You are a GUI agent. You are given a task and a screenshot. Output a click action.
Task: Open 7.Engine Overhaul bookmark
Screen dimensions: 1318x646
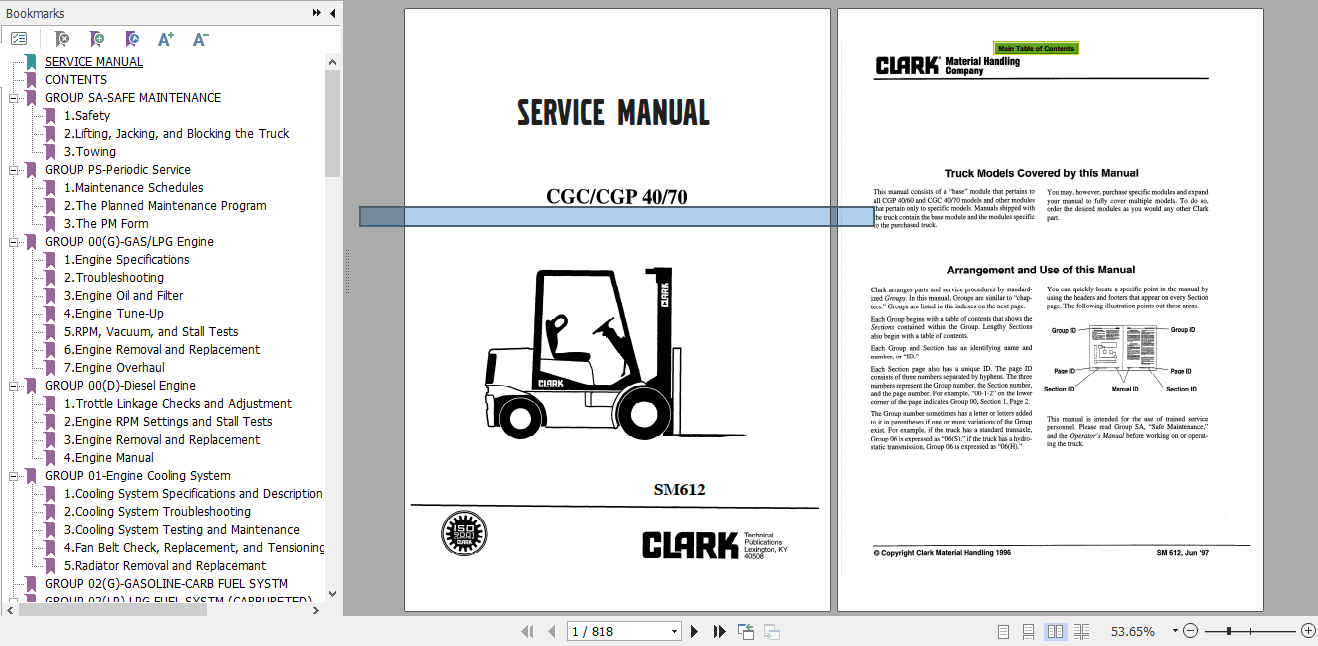[x=114, y=367]
